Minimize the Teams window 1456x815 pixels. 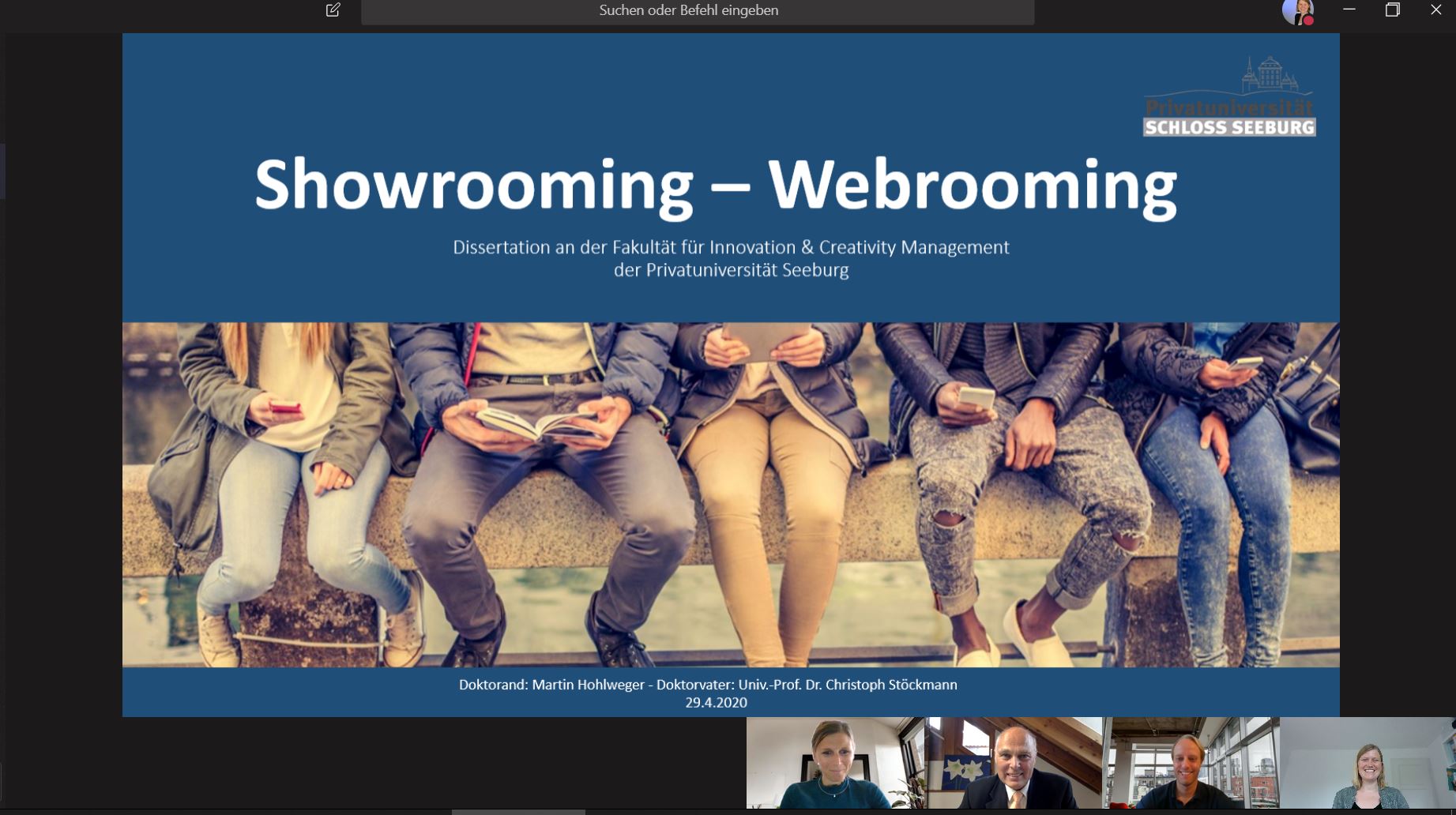(x=1349, y=10)
